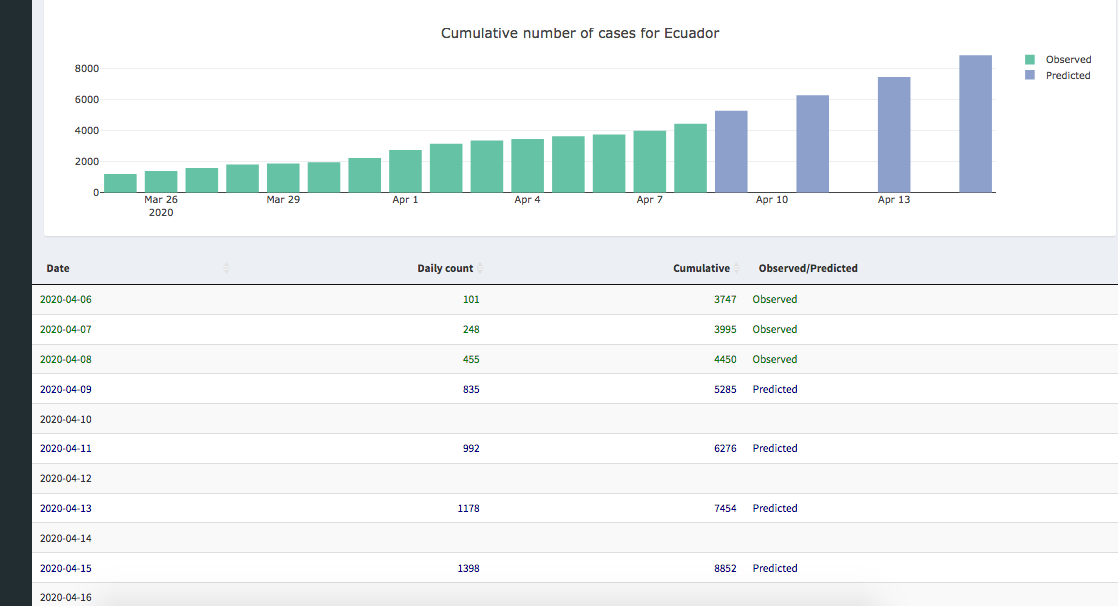Click the Daily count sort arrows

(x=480, y=268)
